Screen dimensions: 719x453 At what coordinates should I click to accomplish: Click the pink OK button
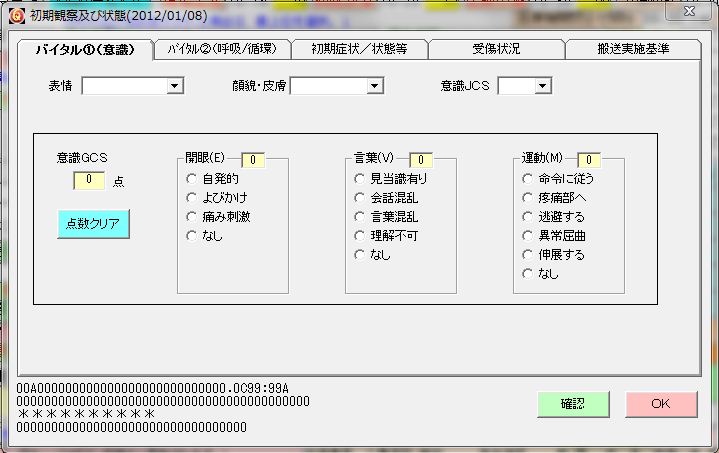(660, 404)
